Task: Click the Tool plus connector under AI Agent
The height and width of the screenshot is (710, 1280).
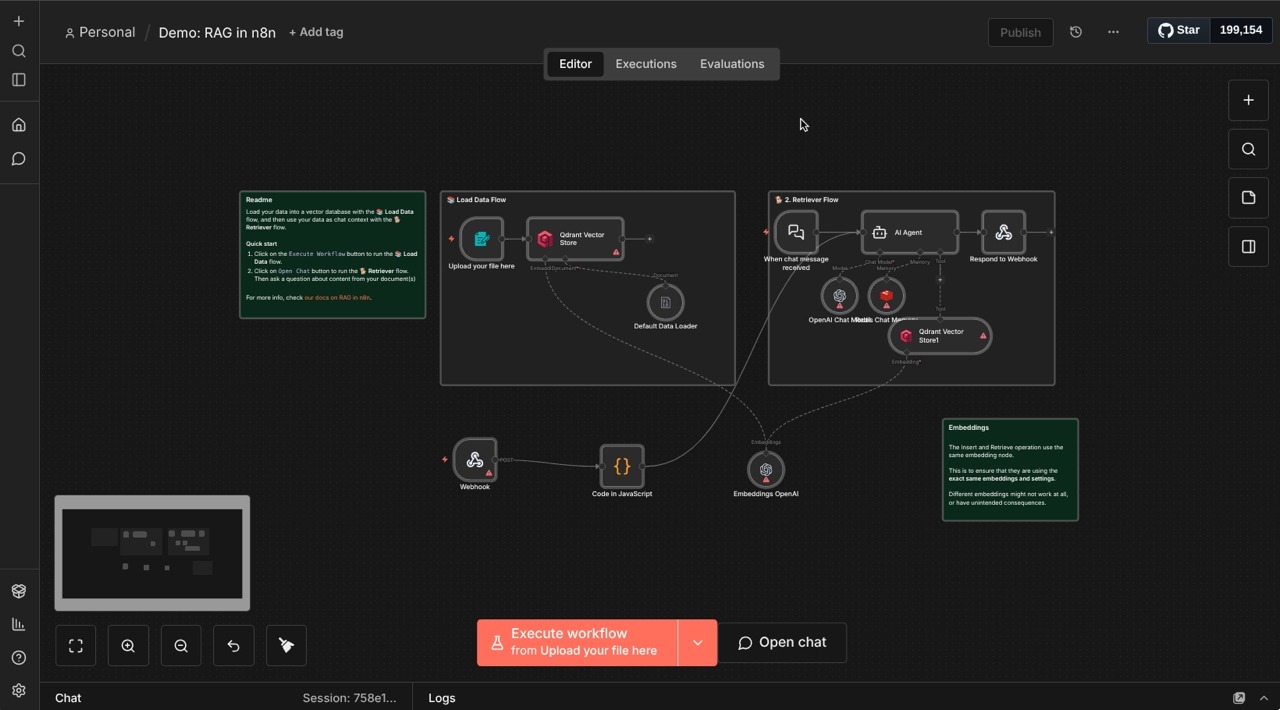Action: (940, 281)
